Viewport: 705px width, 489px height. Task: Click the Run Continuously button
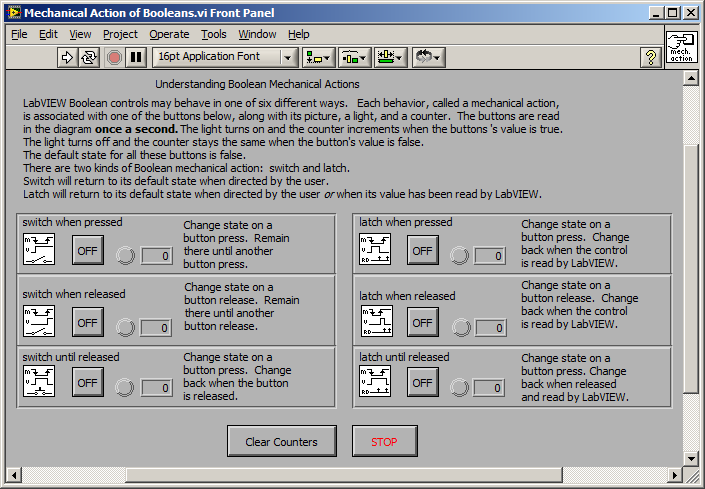coord(89,57)
